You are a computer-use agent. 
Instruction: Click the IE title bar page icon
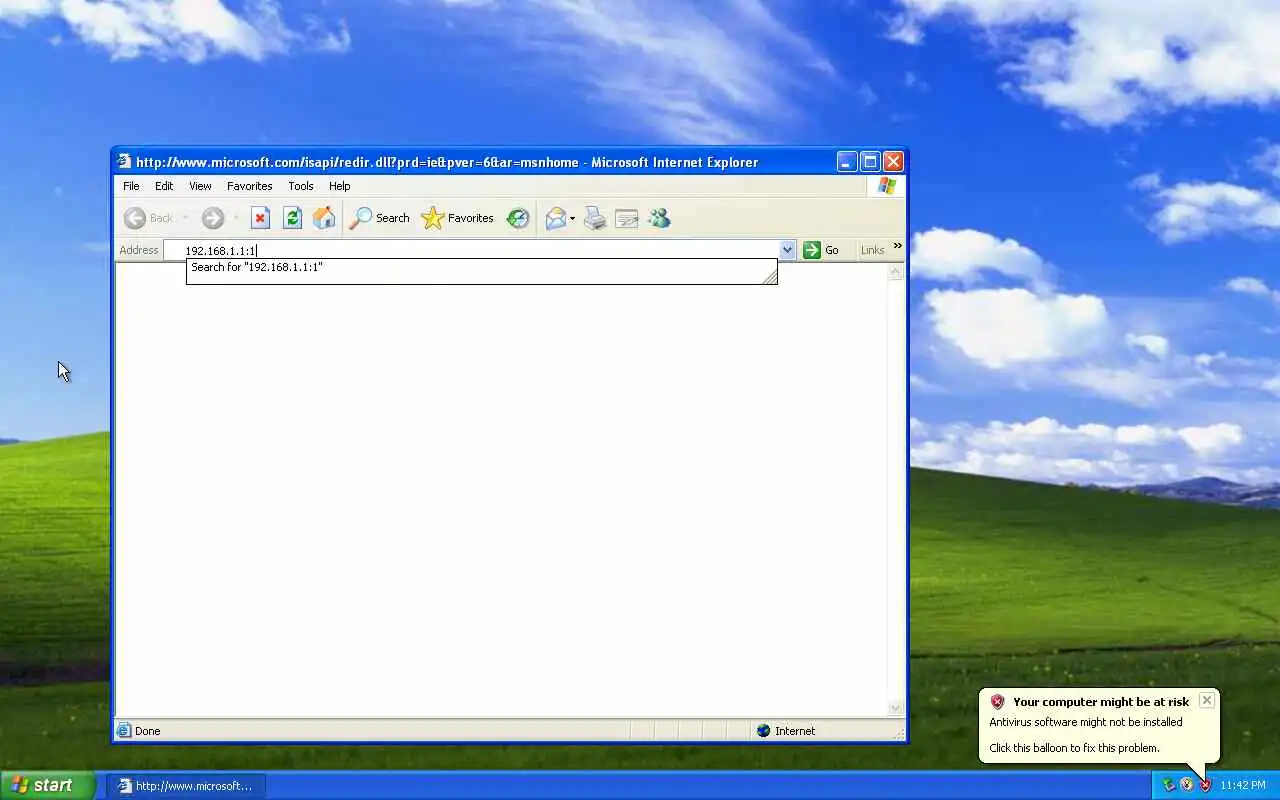124,161
